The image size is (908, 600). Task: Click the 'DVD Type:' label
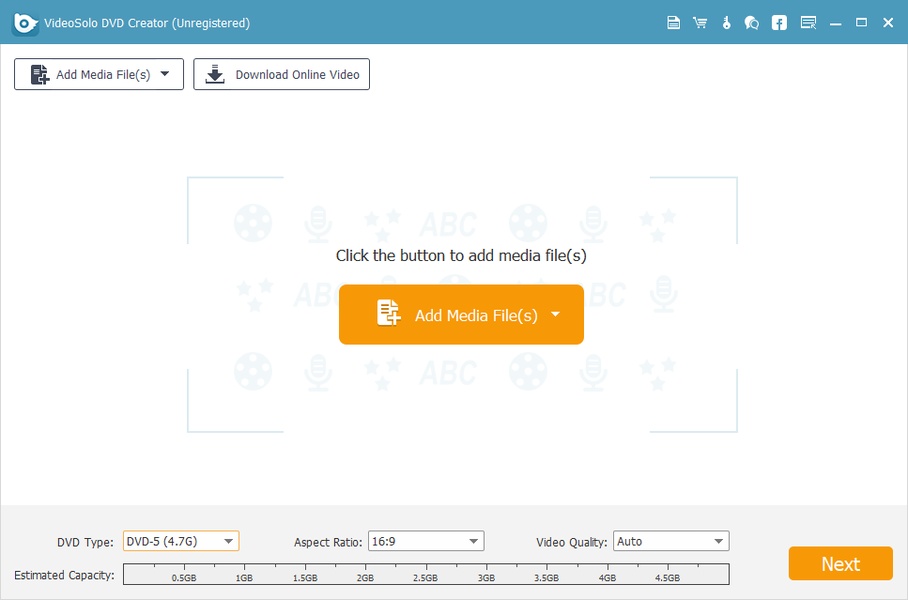(85, 542)
